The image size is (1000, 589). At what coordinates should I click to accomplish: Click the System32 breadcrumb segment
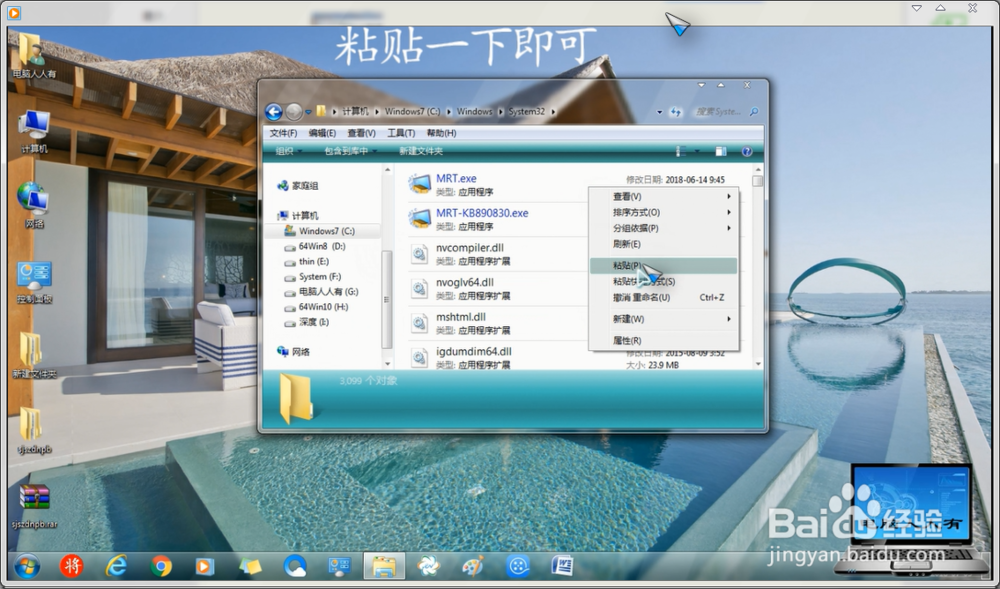526,112
